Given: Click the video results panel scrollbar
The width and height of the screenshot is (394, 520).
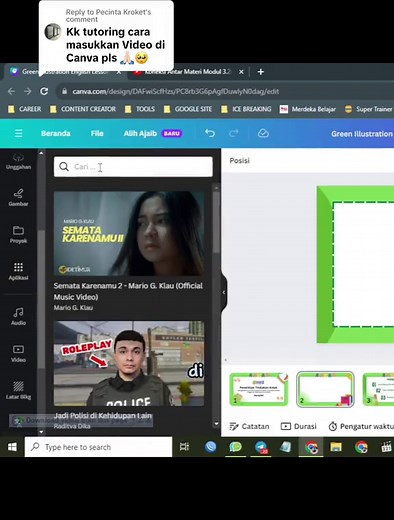Looking at the screenshot, I should (x=216, y=223).
